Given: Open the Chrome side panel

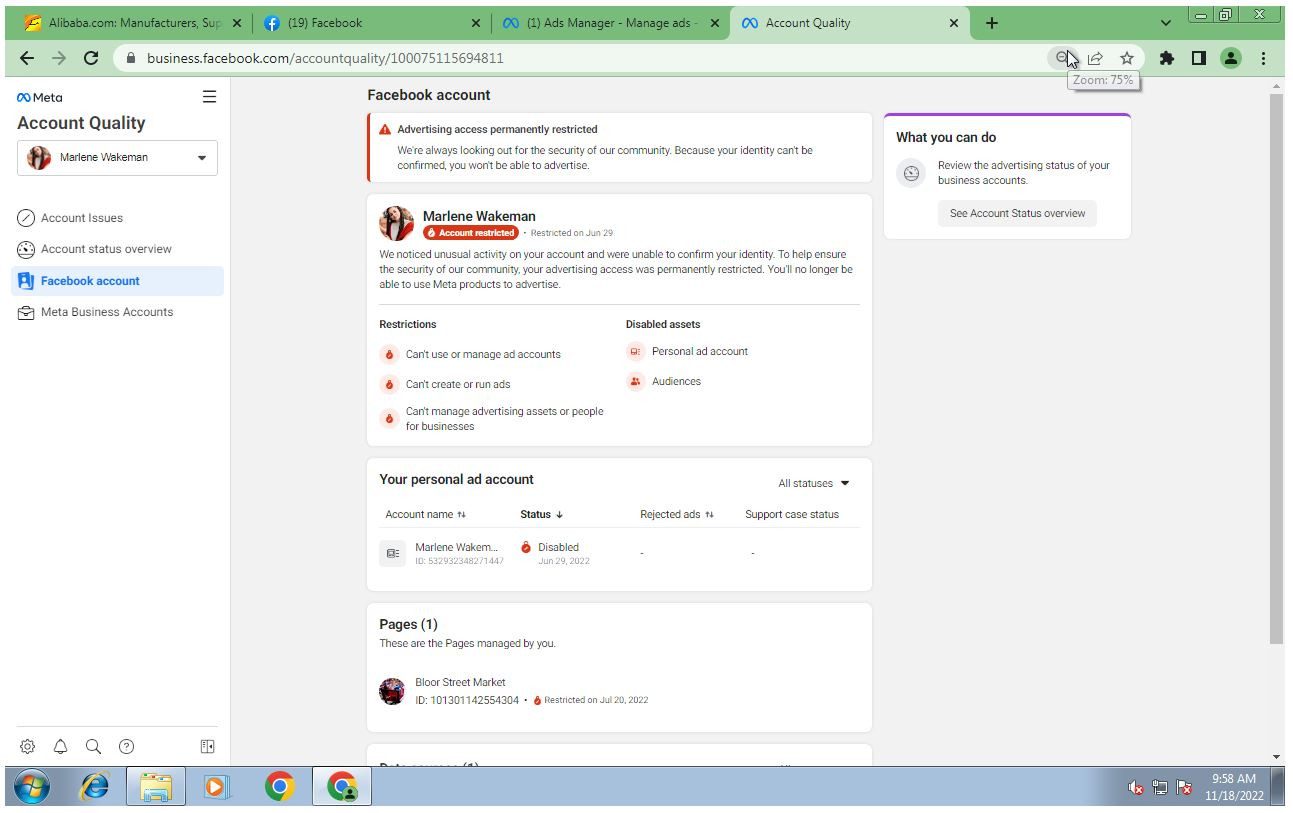Looking at the screenshot, I should tap(1198, 58).
